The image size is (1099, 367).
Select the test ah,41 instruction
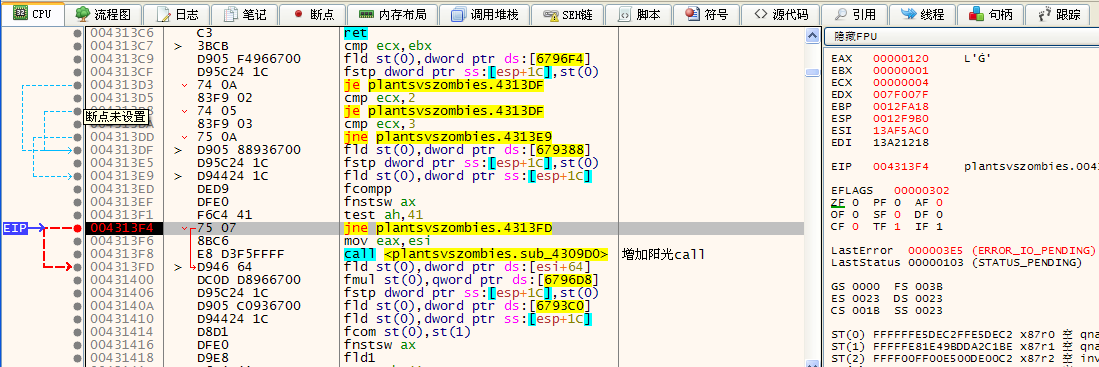[x=383, y=214]
